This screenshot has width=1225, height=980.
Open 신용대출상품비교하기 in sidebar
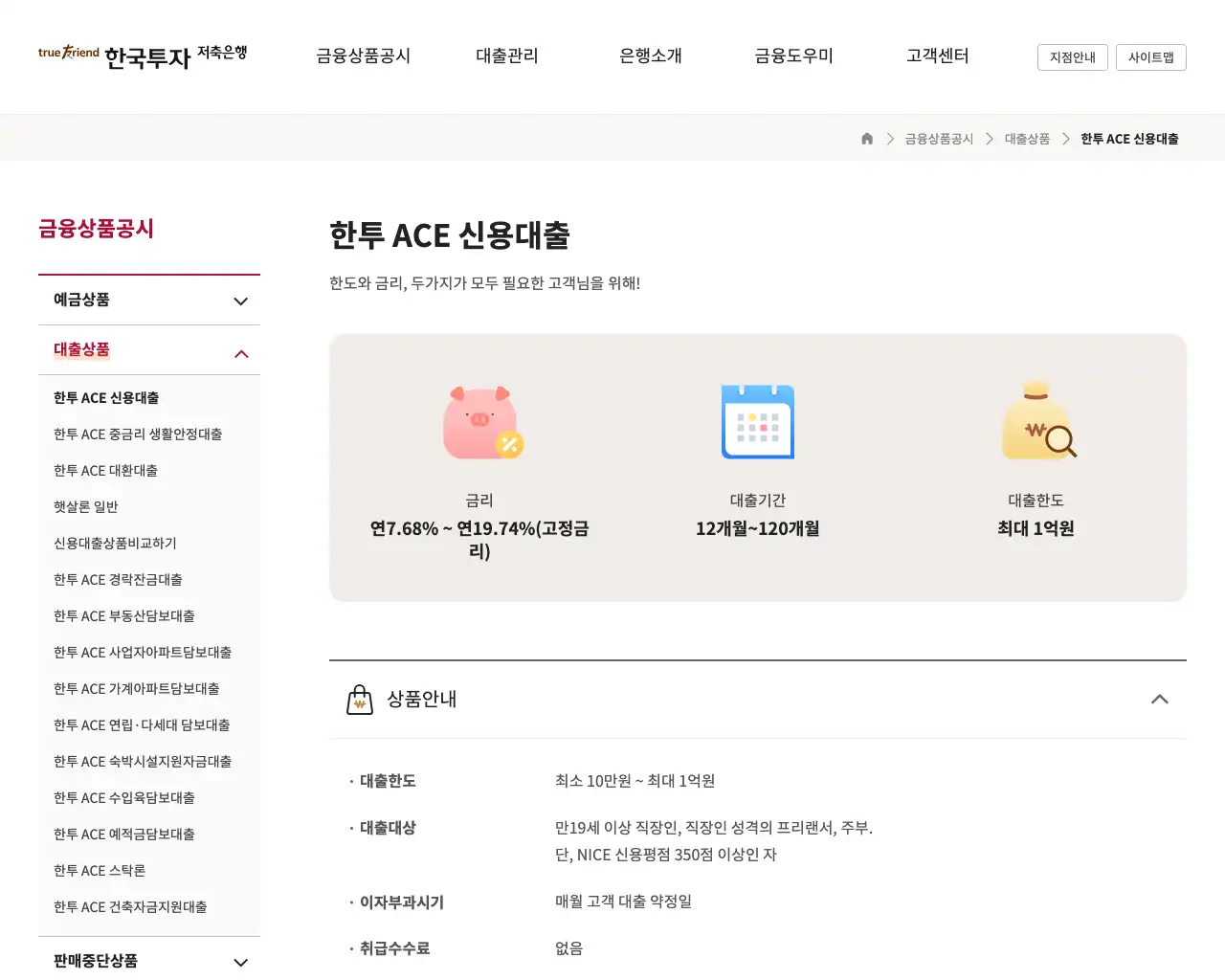coord(115,544)
